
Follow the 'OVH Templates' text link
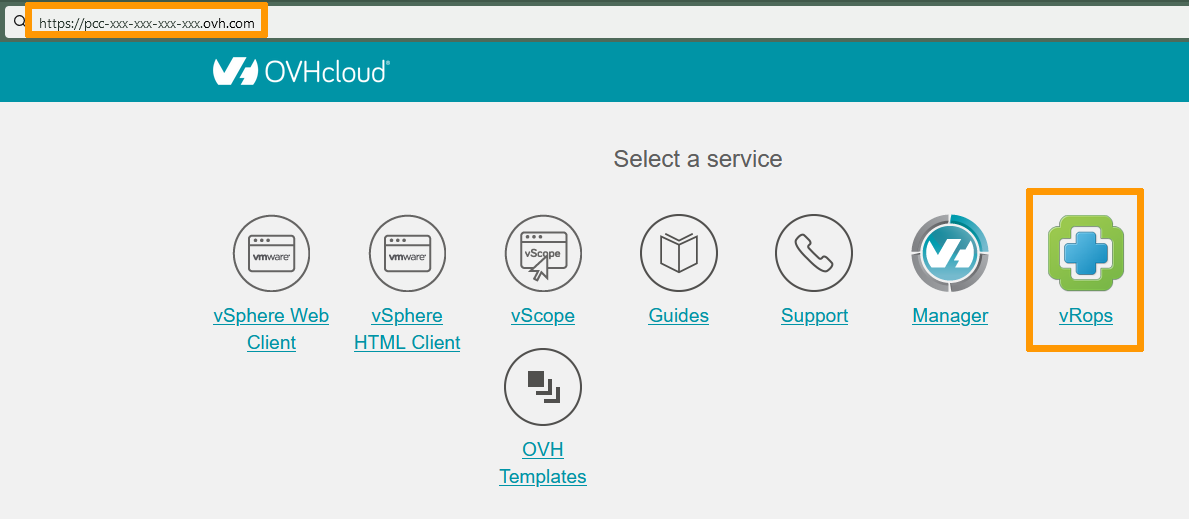(x=543, y=463)
